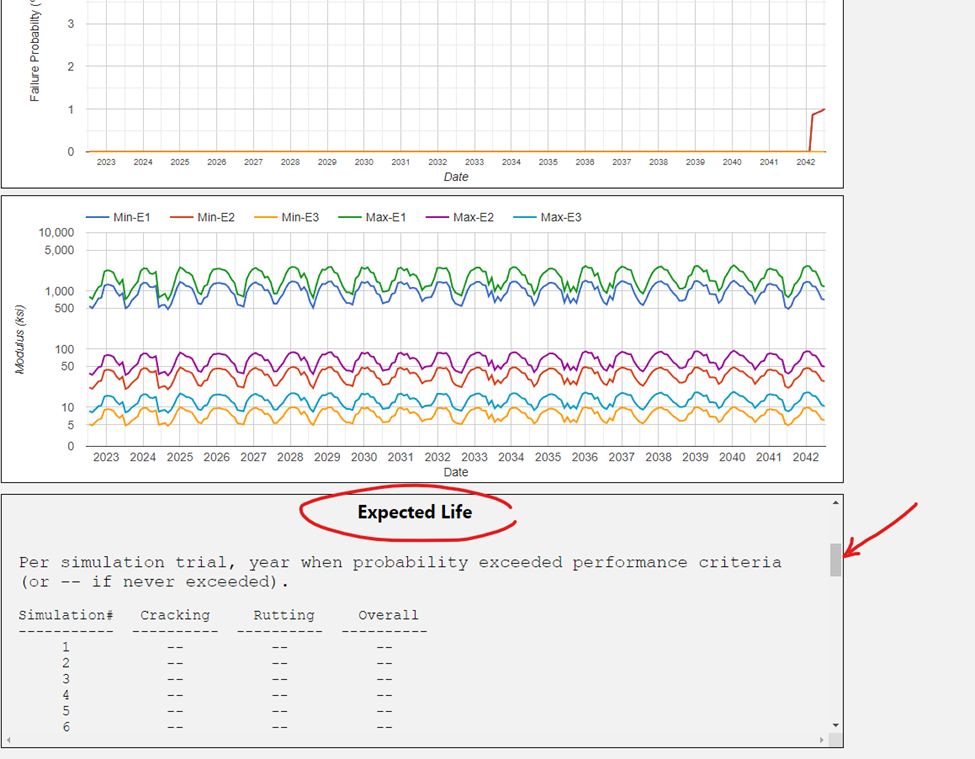
Task: Click the Modulus (ksi) y-axis label
Action: click(x=19, y=340)
